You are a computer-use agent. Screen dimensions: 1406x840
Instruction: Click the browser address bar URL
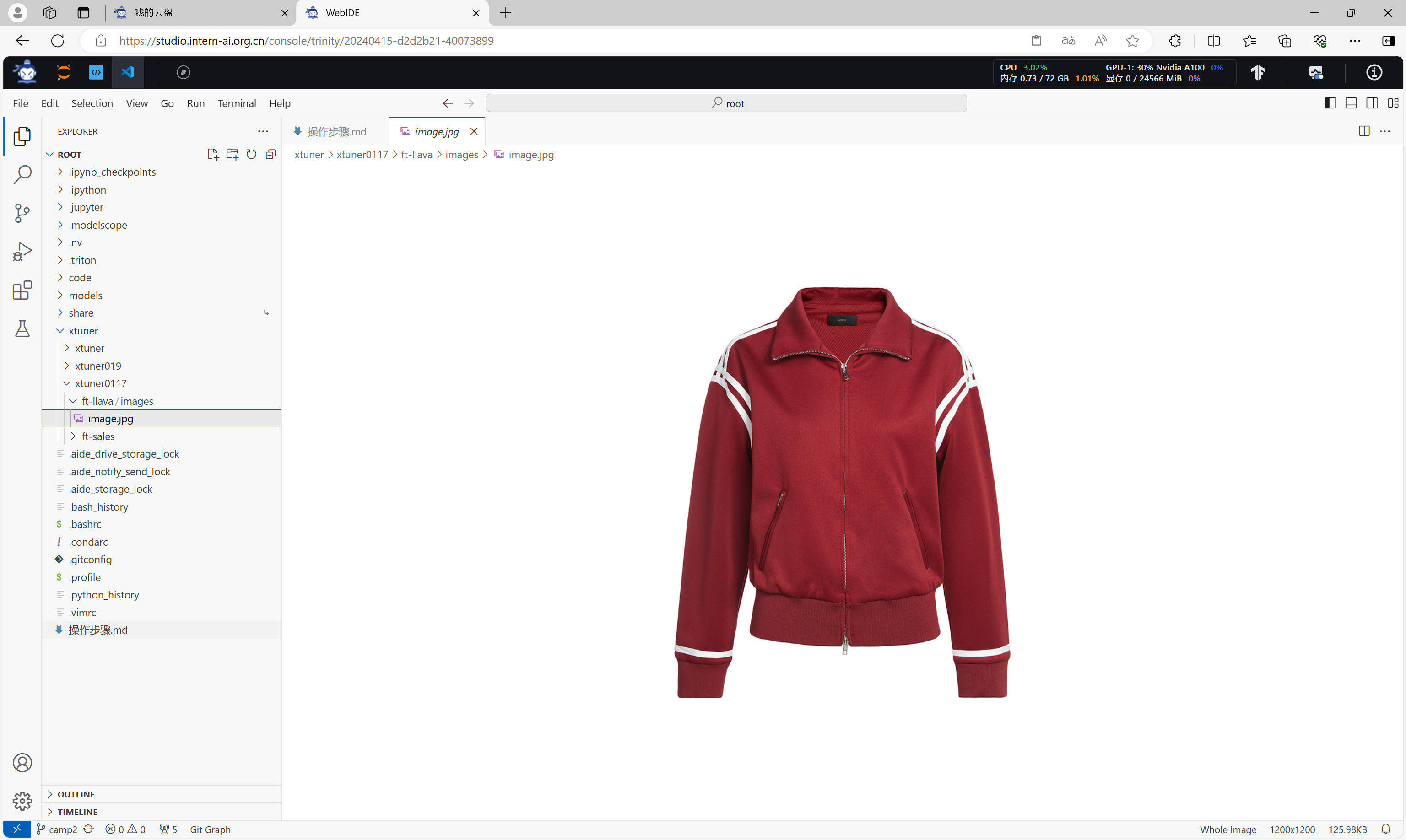(306, 41)
